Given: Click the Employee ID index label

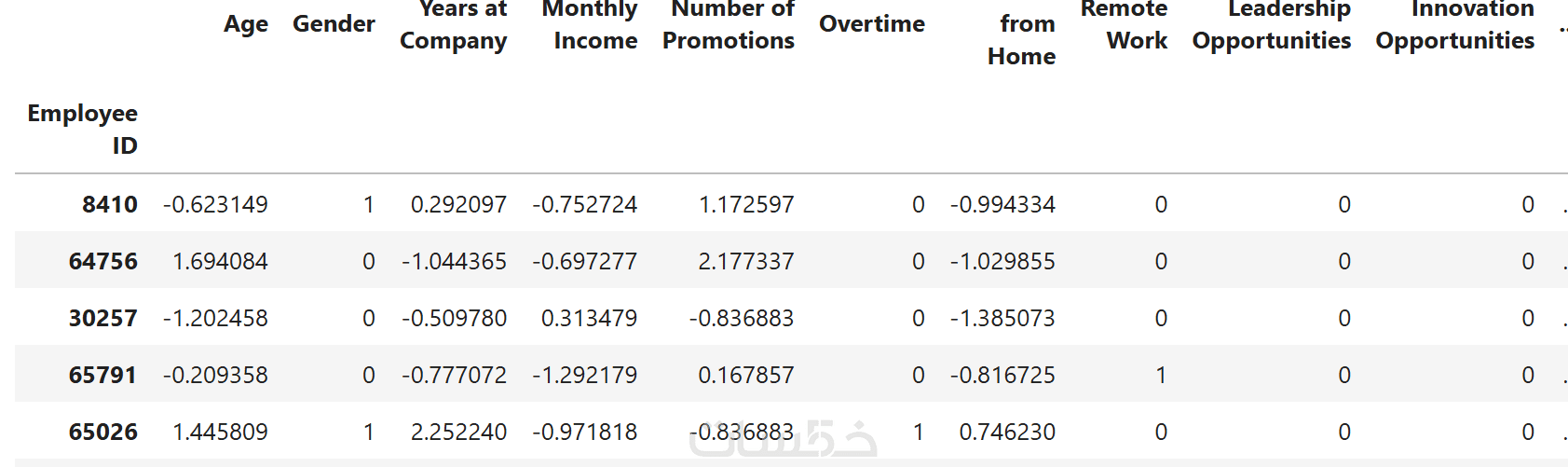Looking at the screenshot, I should [83, 130].
